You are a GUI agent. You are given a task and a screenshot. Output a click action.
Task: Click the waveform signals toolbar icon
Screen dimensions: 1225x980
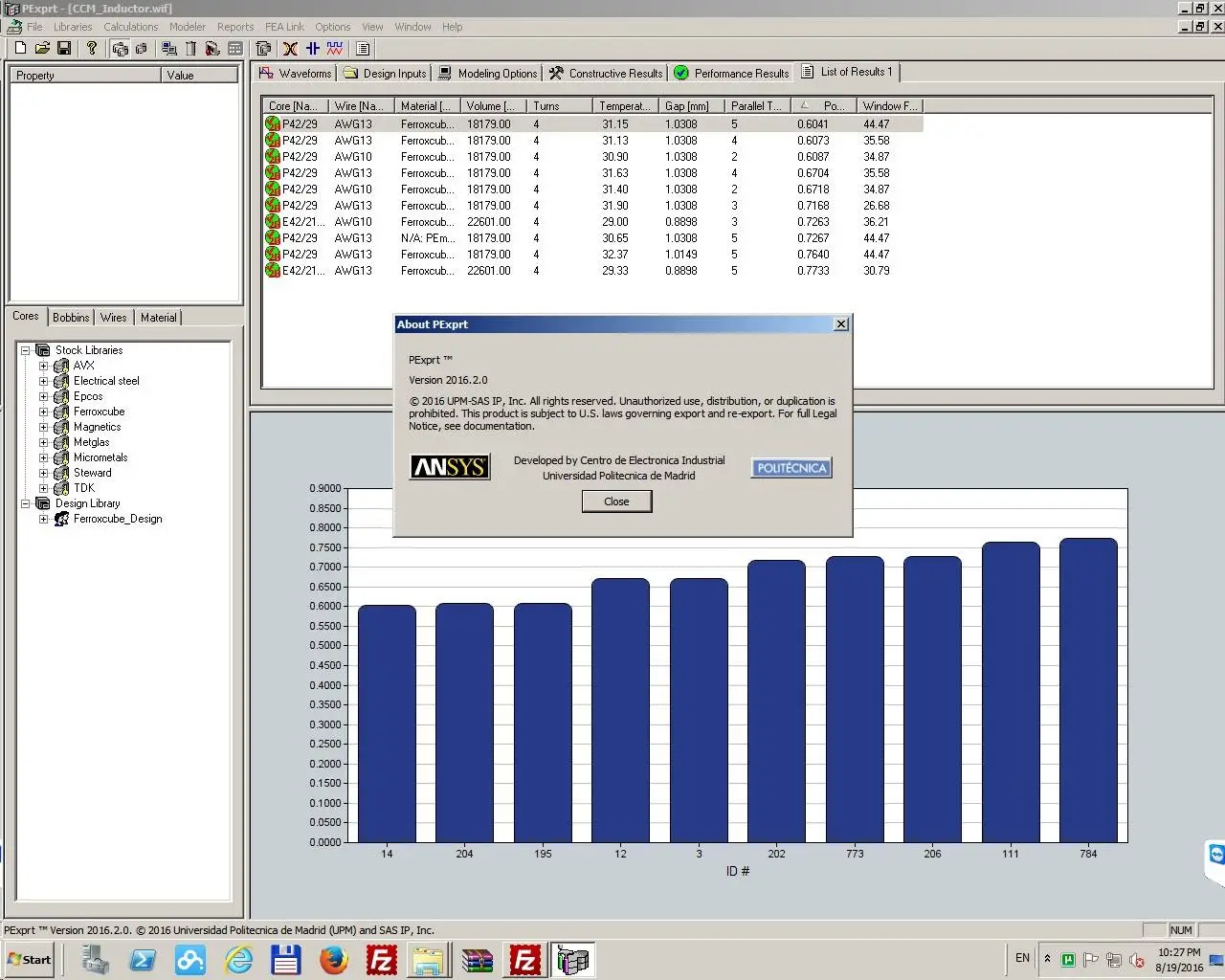point(334,48)
